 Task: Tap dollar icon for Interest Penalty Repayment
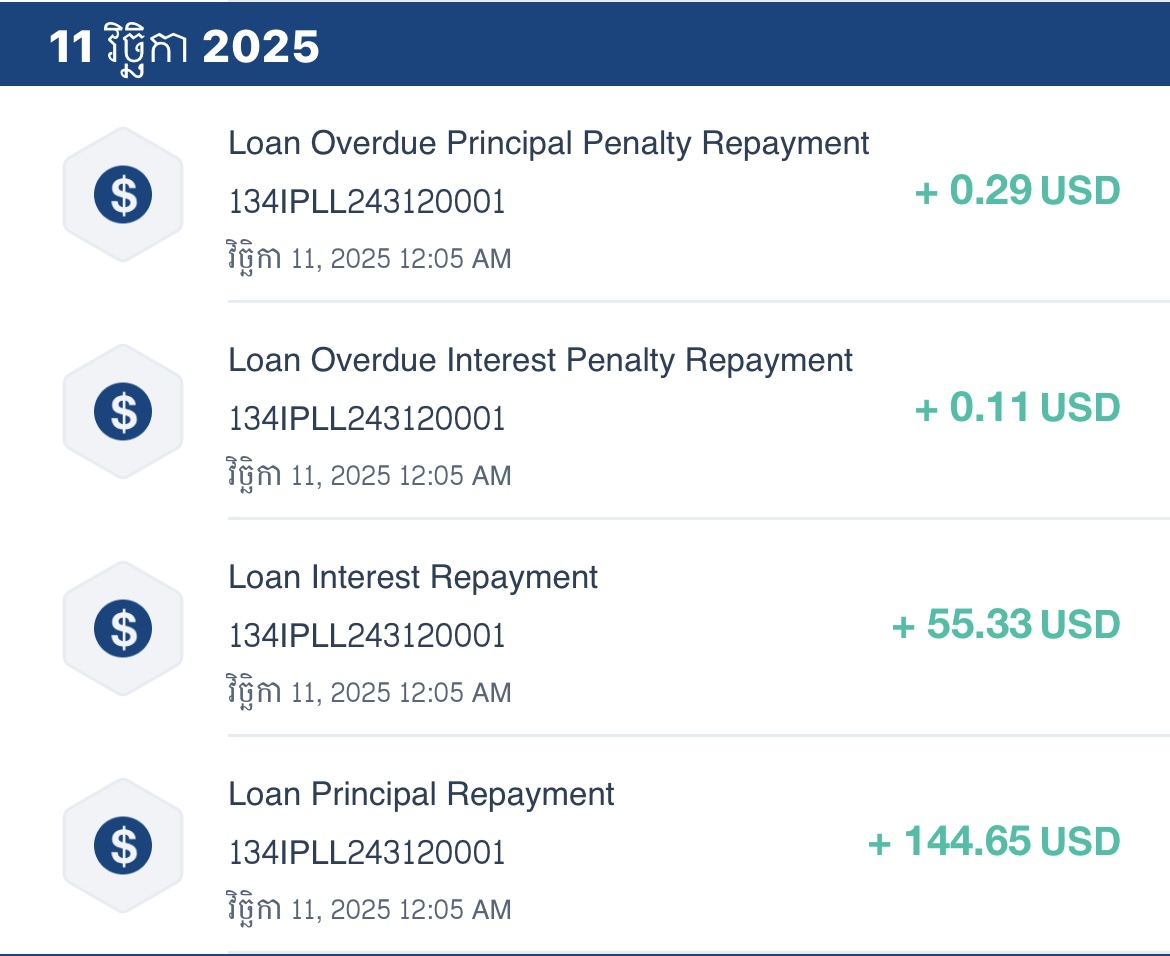[x=123, y=411]
